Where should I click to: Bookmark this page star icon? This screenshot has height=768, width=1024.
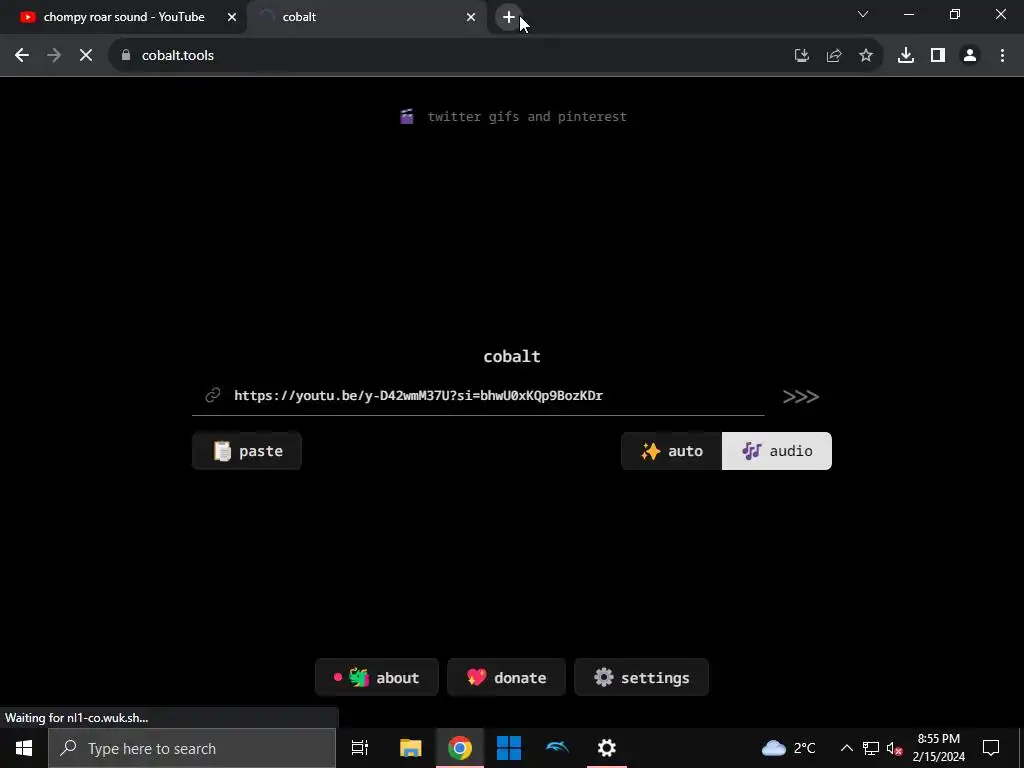pyautogui.click(x=866, y=56)
